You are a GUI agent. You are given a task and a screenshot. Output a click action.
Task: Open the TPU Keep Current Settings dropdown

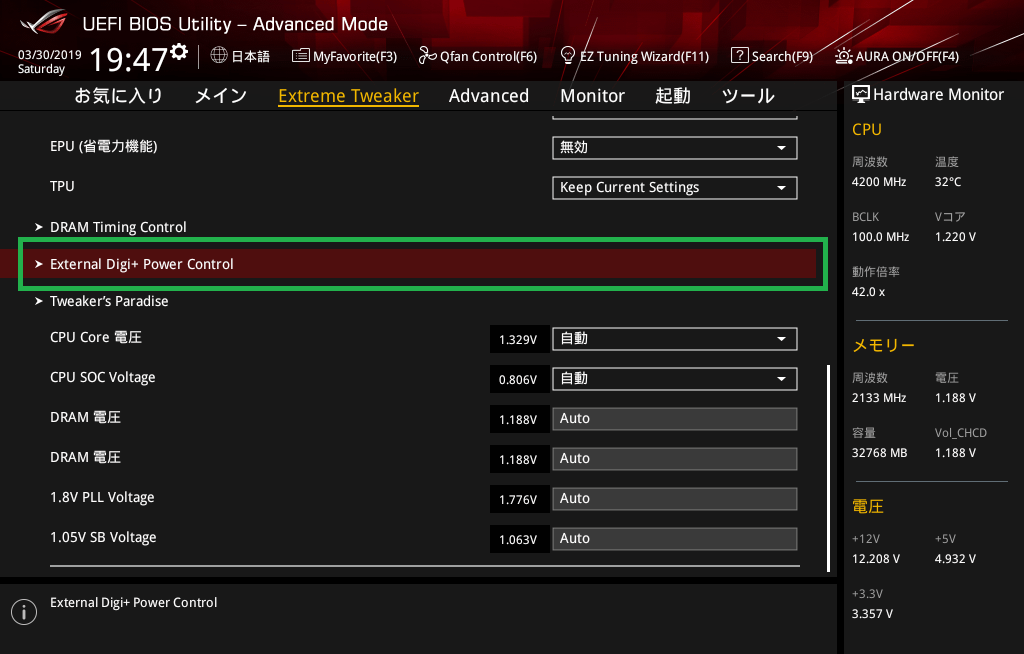pos(675,188)
